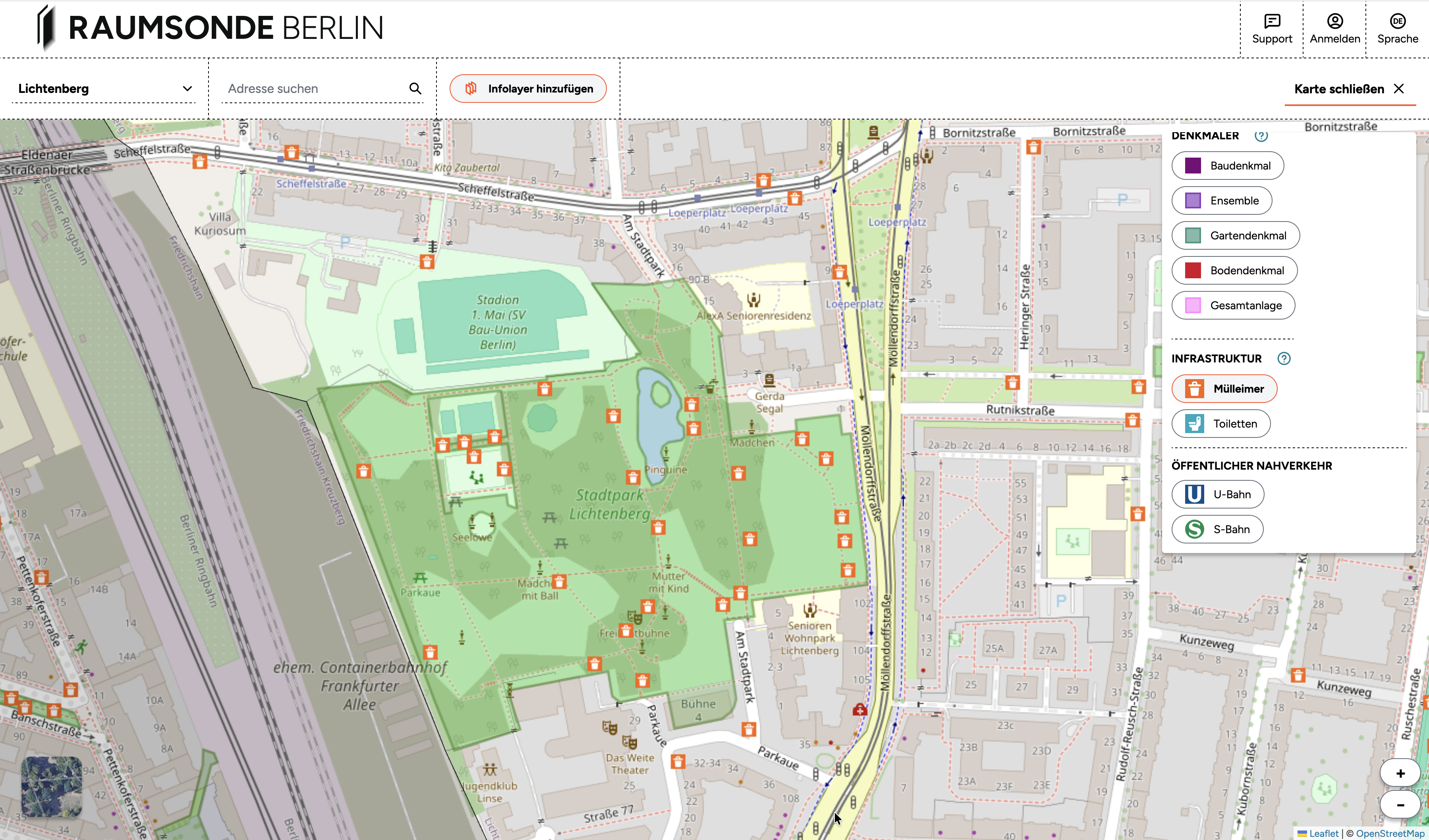Screen dimensions: 1429x840
Task: Toggle the U-Bahn layer
Action: click(1217, 494)
